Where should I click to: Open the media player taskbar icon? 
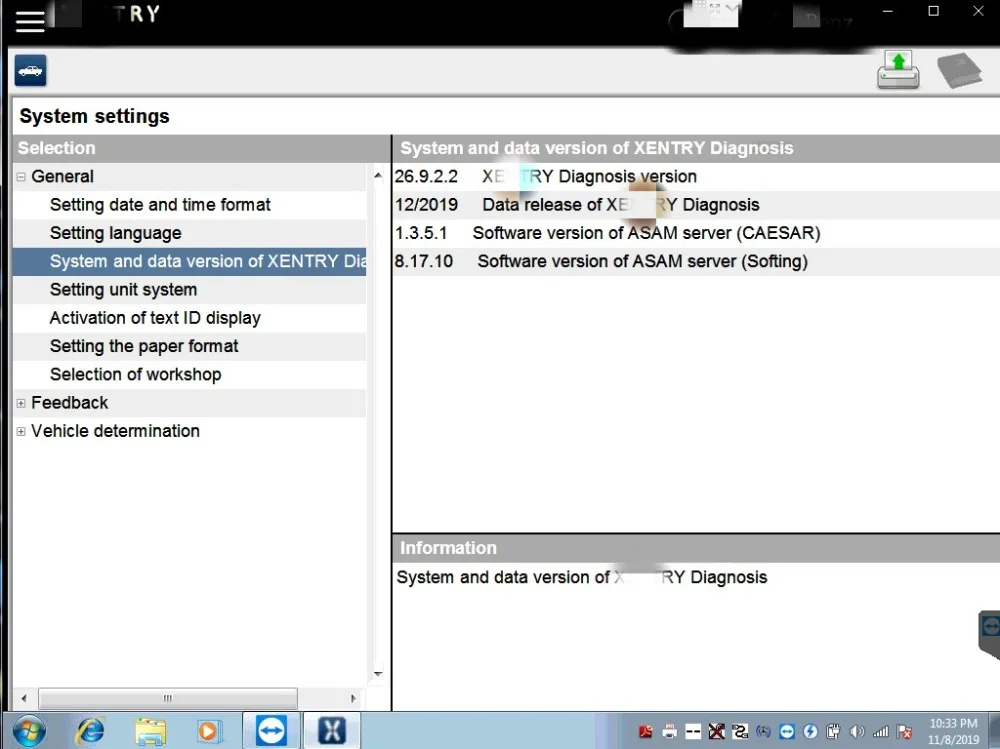[x=209, y=731]
